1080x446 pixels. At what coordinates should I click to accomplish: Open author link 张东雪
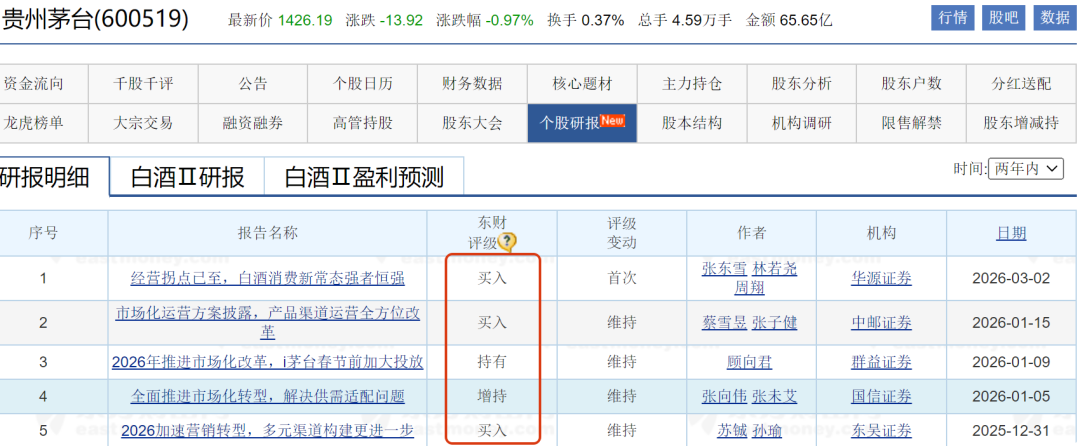click(724, 268)
